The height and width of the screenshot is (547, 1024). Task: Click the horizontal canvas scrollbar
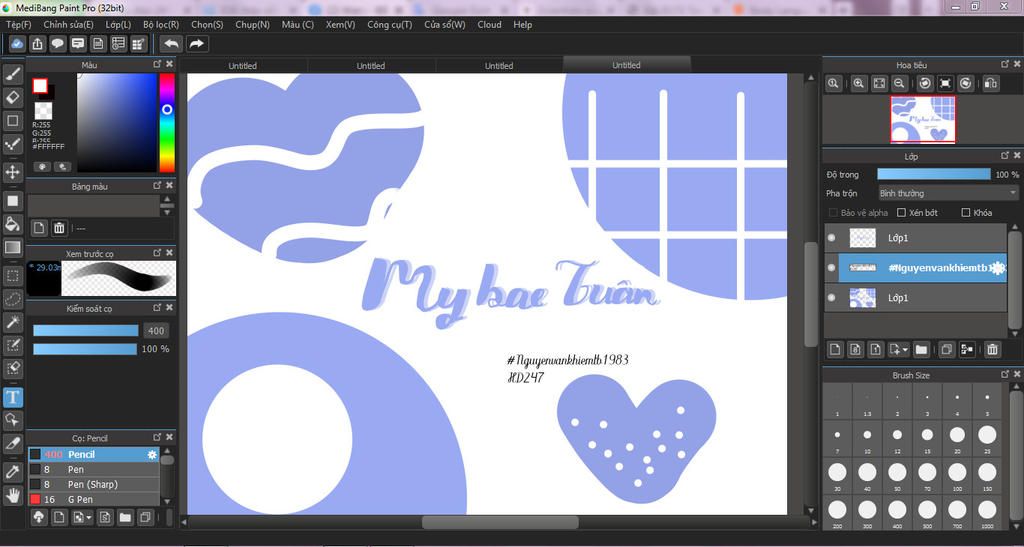[x=500, y=522]
